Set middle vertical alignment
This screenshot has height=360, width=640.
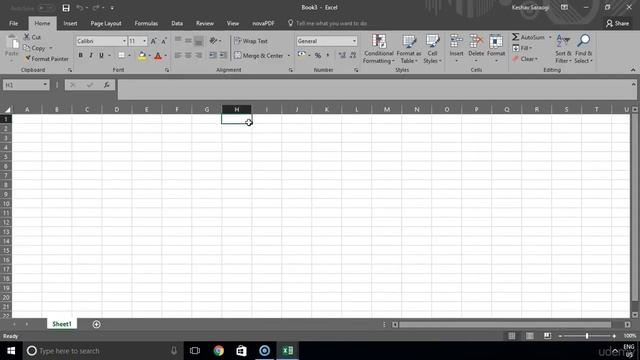click(188, 41)
